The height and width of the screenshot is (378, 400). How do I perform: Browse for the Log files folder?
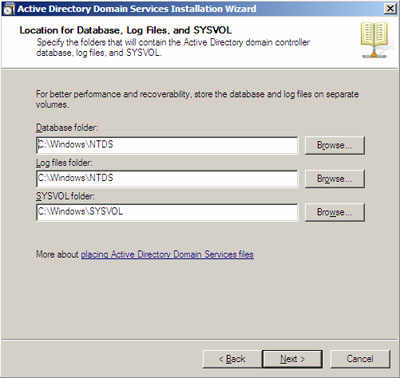pyautogui.click(x=334, y=179)
